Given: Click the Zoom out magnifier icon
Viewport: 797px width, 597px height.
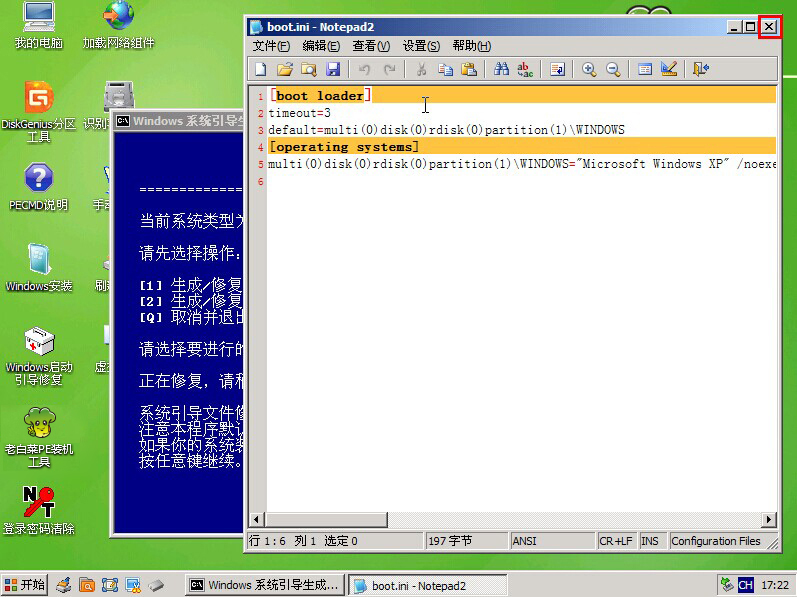Looking at the screenshot, I should click(613, 69).
